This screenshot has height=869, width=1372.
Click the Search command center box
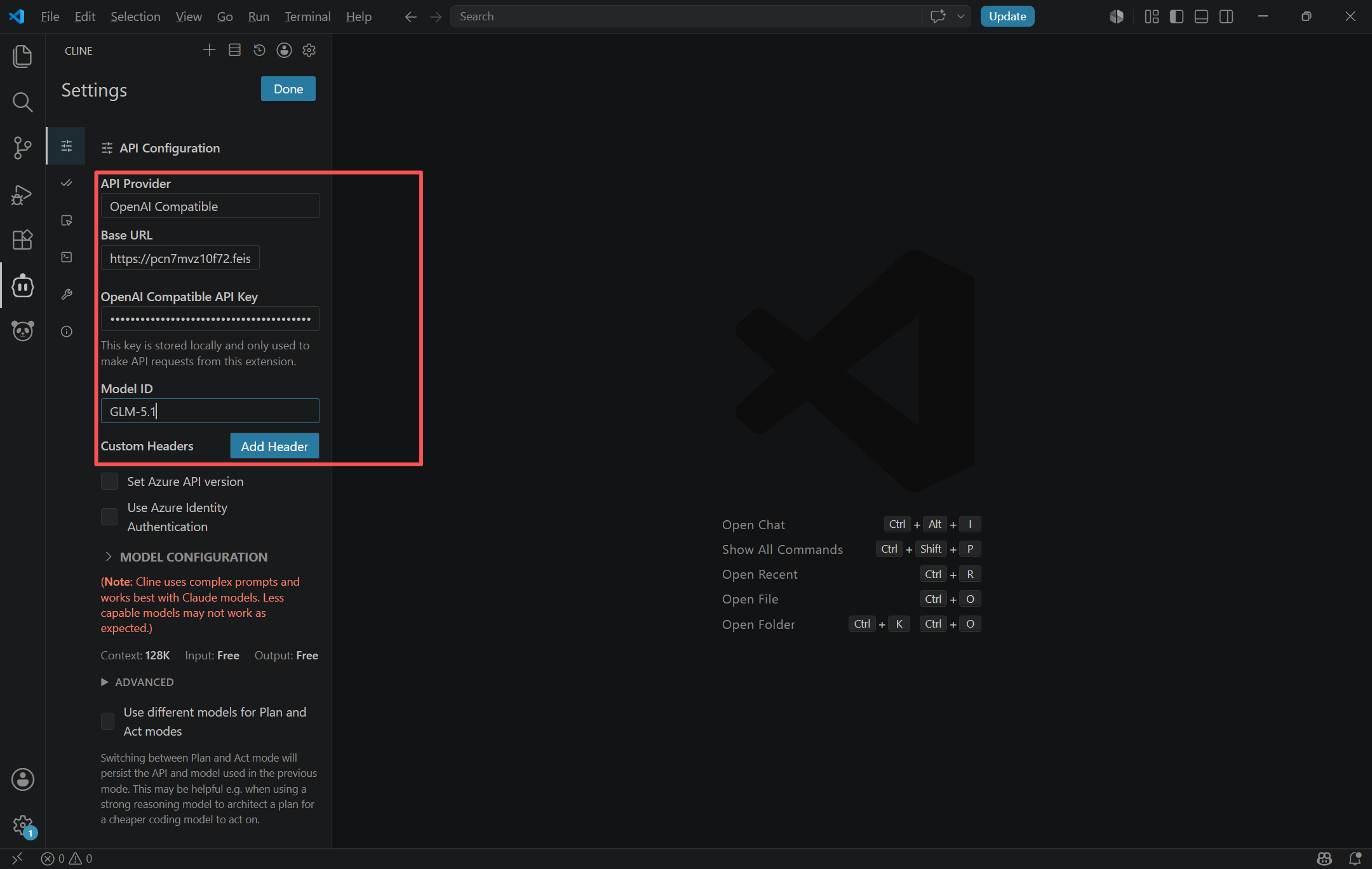pos(686,17)
